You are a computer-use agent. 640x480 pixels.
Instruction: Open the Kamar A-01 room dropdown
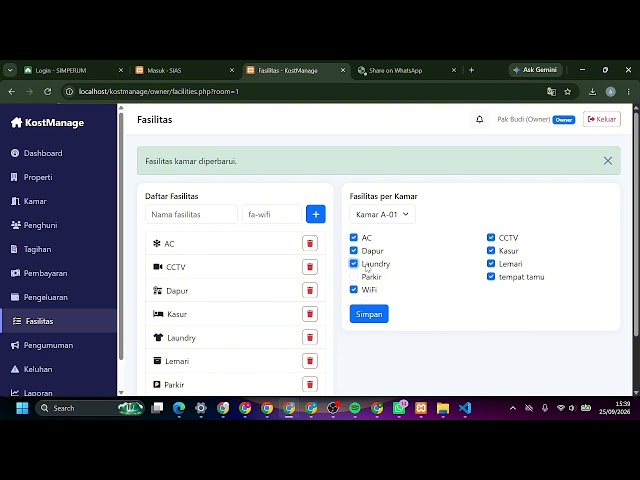tap(382, 214)
